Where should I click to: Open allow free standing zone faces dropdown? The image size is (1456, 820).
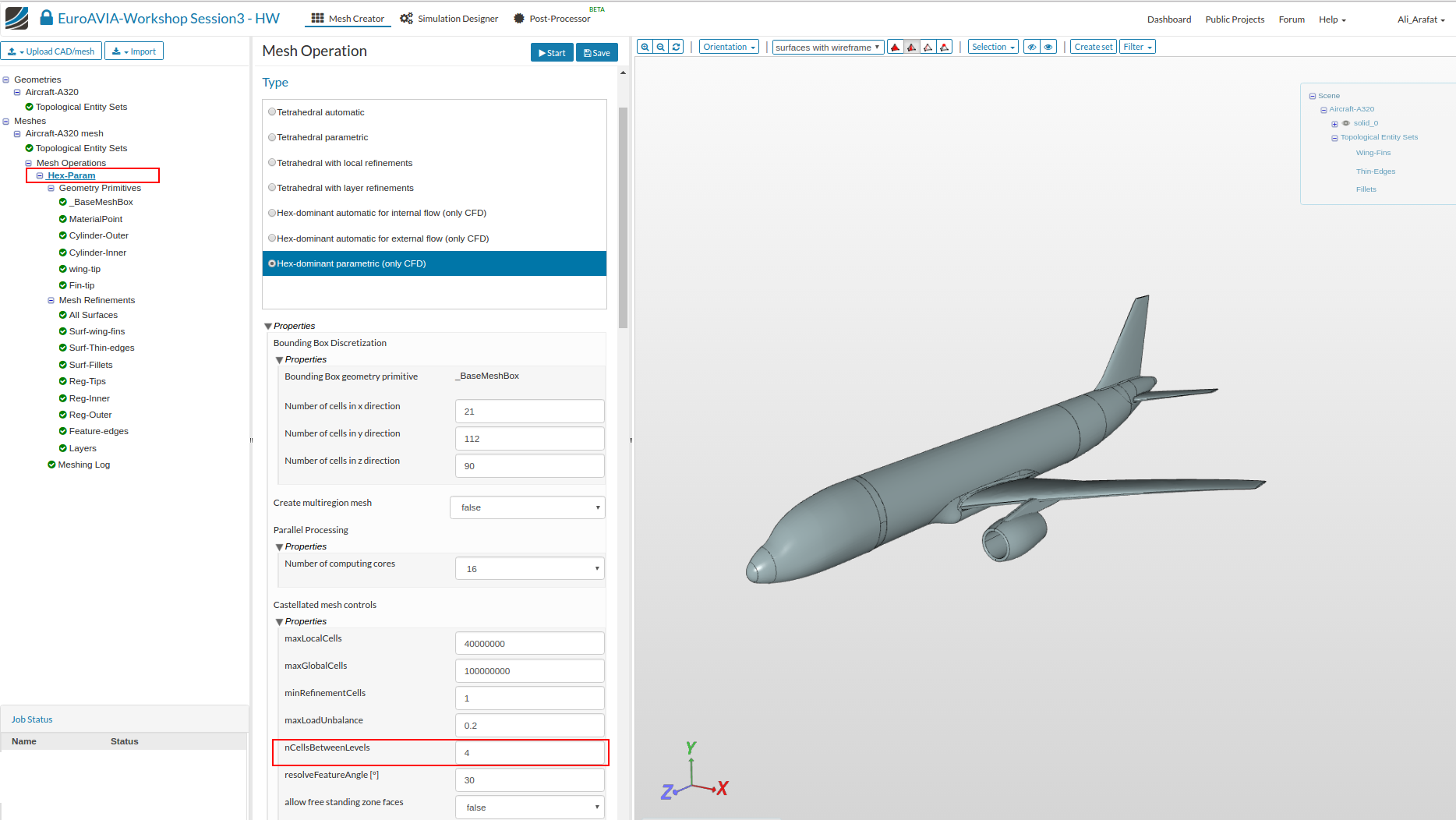(x=529, y=808)
